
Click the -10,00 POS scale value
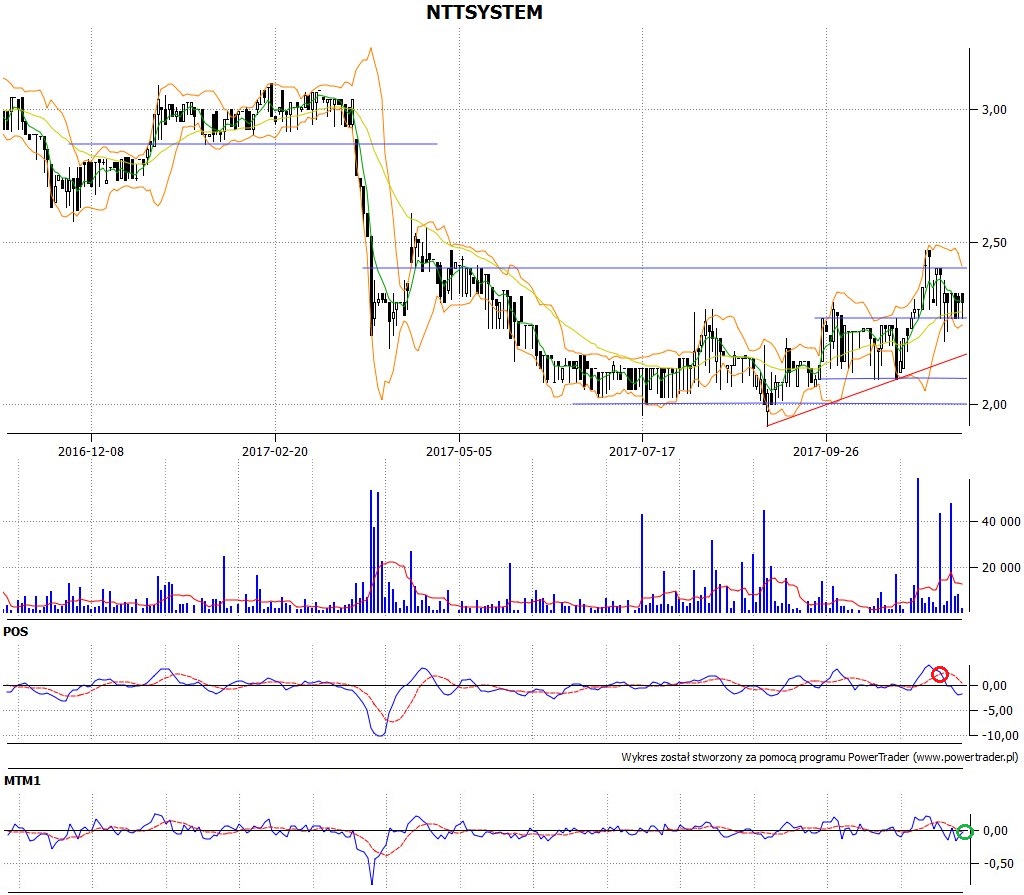click(x=999, y=736)
